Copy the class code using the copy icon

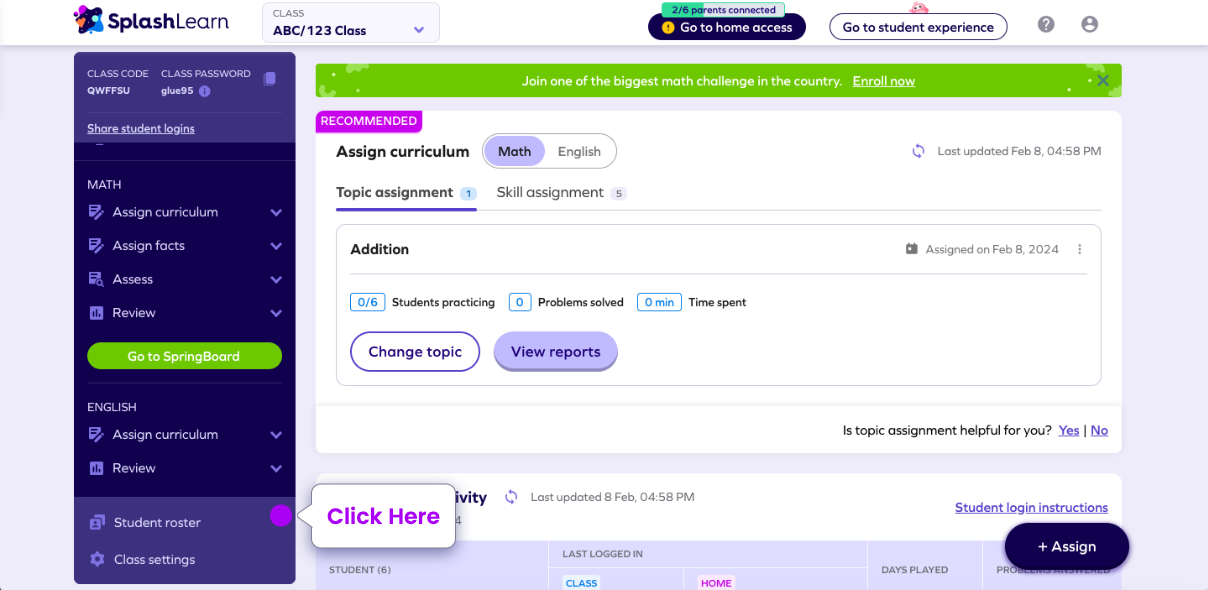pyautogui.click(x=269, y=80)
